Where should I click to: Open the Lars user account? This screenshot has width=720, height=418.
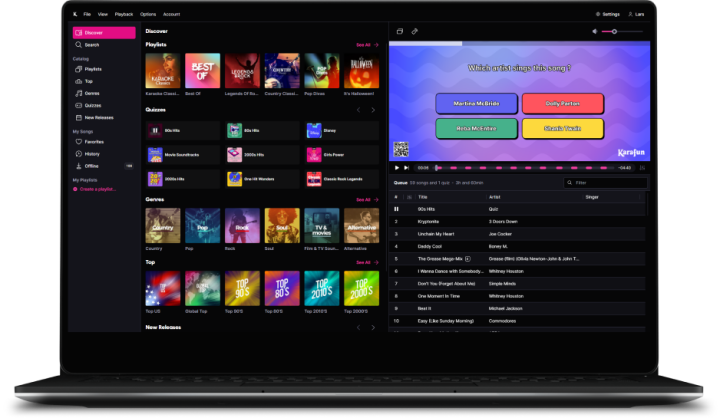pyautogui.click(x=636, y=14)
